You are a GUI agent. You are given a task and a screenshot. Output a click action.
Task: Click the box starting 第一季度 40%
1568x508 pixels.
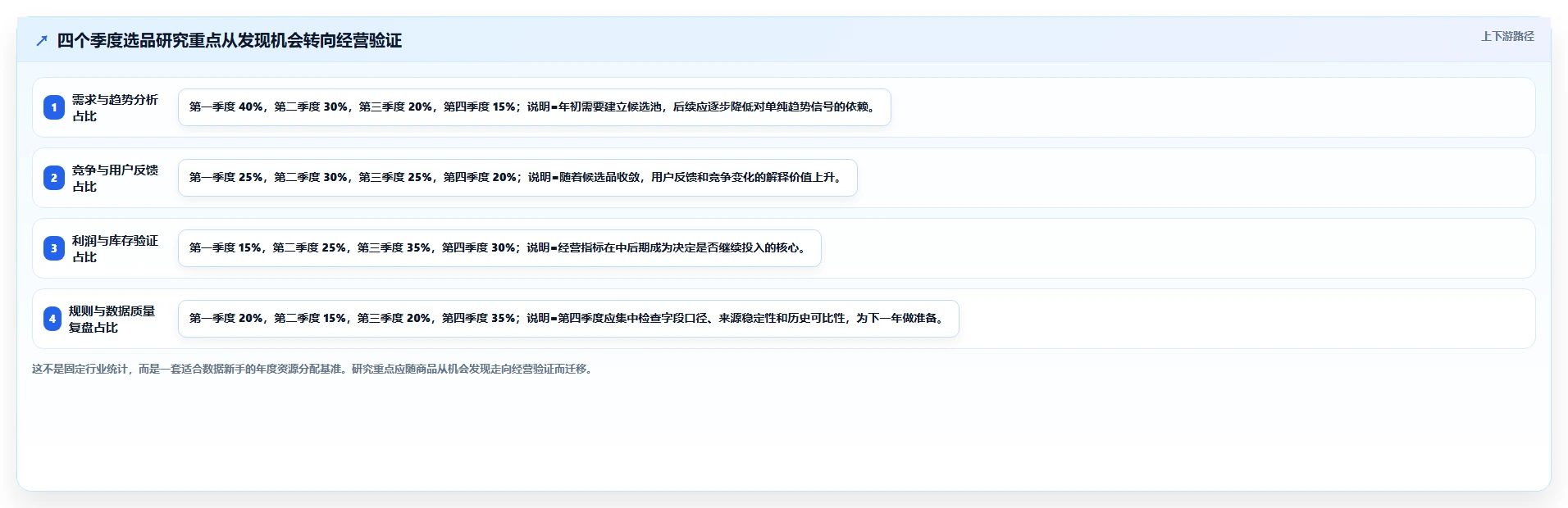[x=535, y=107]
